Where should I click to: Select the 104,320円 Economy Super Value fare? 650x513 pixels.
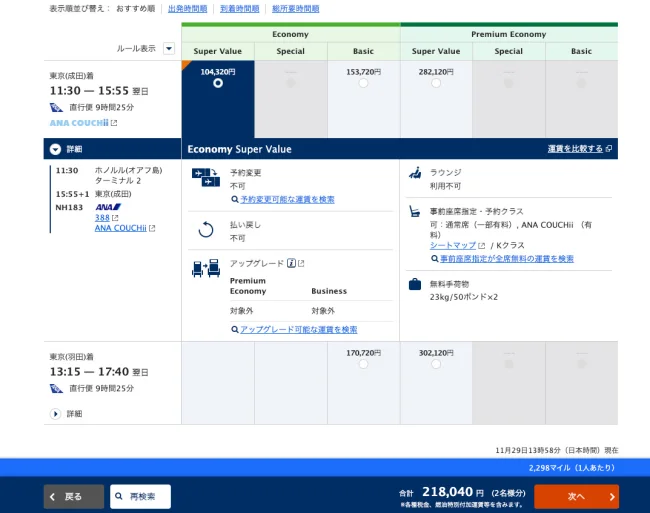[x=218, y=84]
